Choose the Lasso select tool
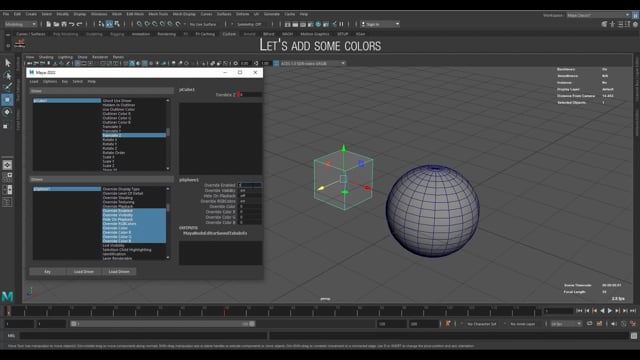This screenshot has height=360, width=640. pos(7,75)
